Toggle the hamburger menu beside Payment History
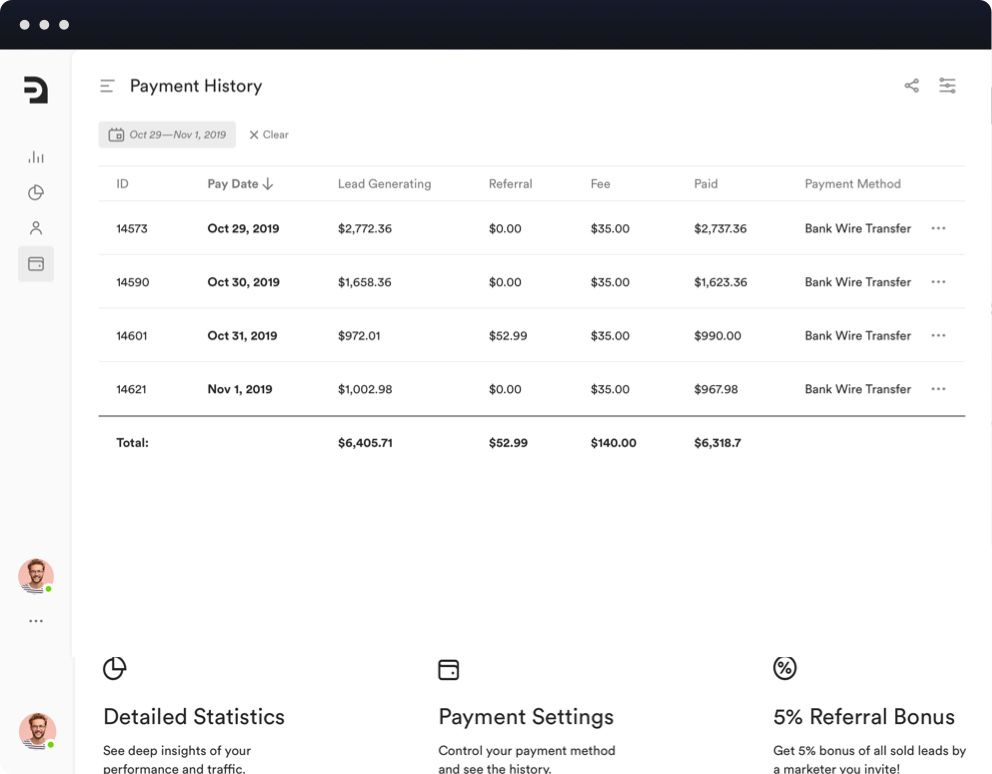Screen dimensions: 992x774 (x=107, y=87)
